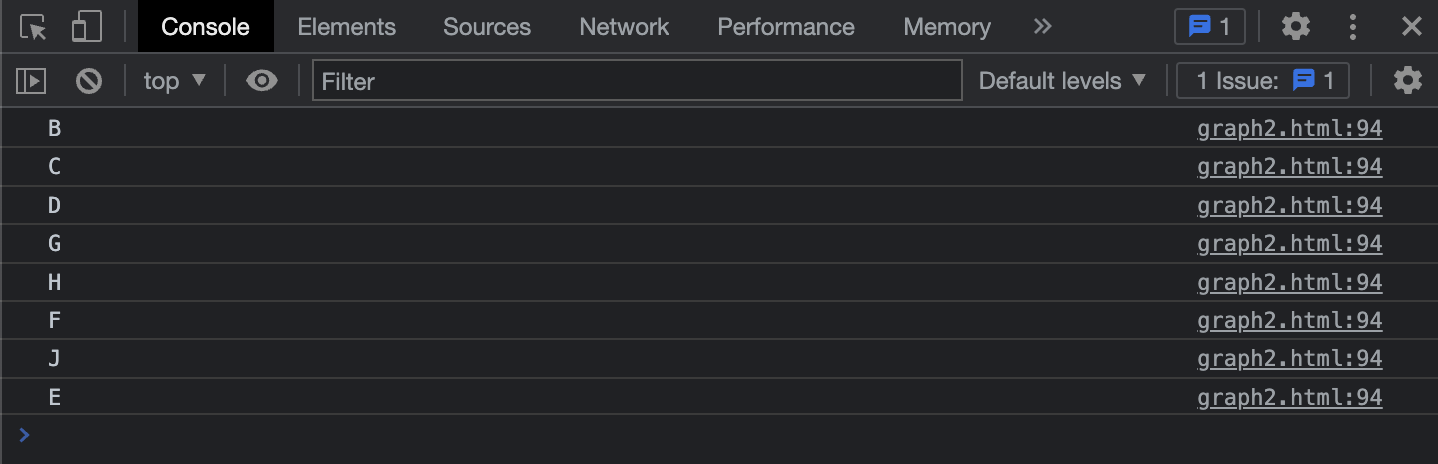Open the graph2.html:94 link beside log E

(1289, 397)
